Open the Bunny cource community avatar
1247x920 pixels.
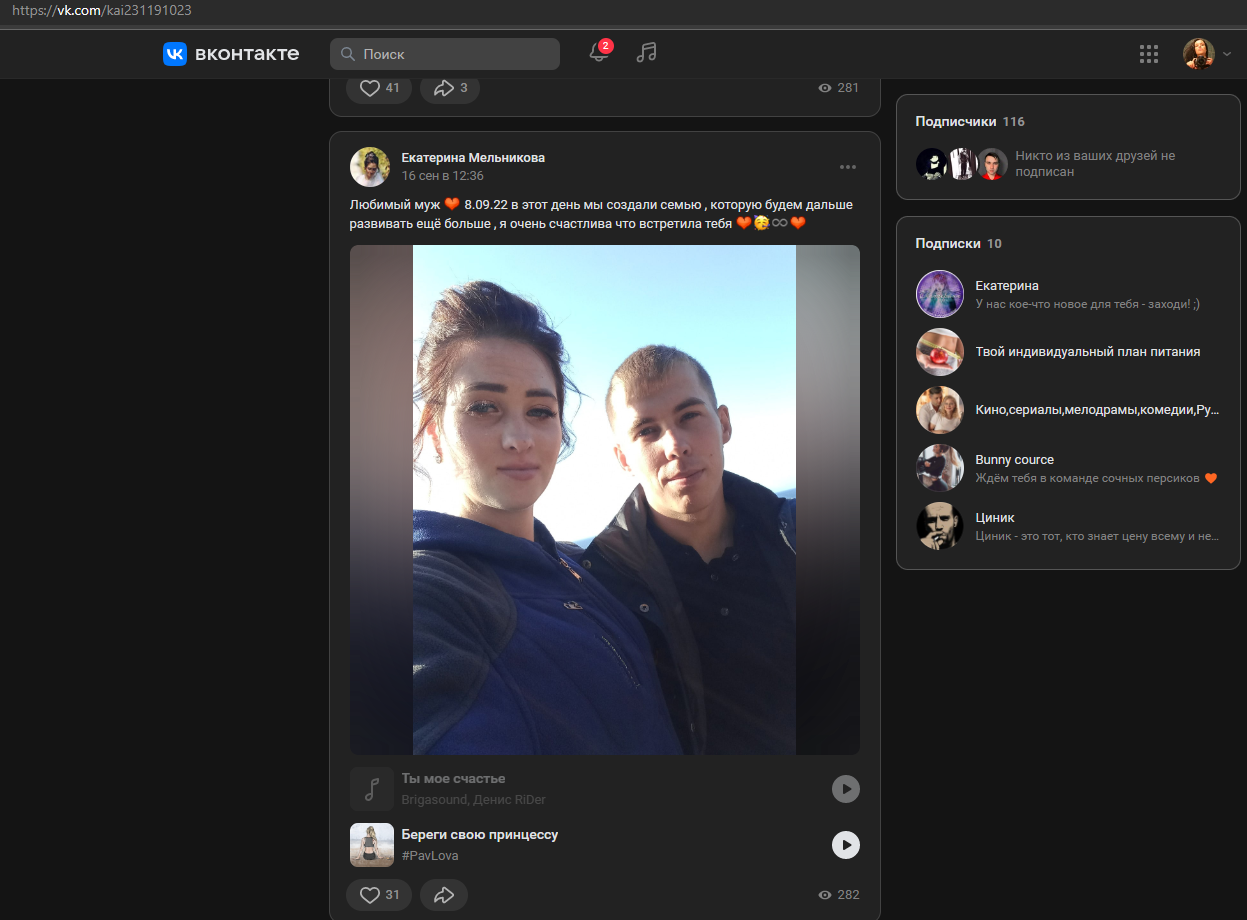(940, 468)
